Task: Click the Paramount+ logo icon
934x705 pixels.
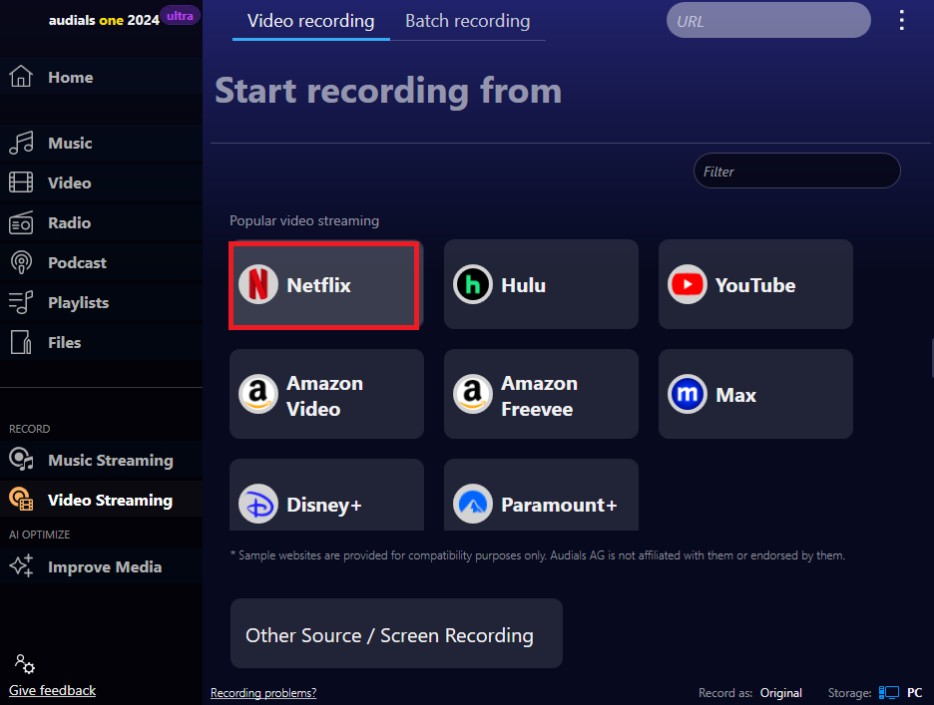Action: pyautogui.click(x=472, y=504)
